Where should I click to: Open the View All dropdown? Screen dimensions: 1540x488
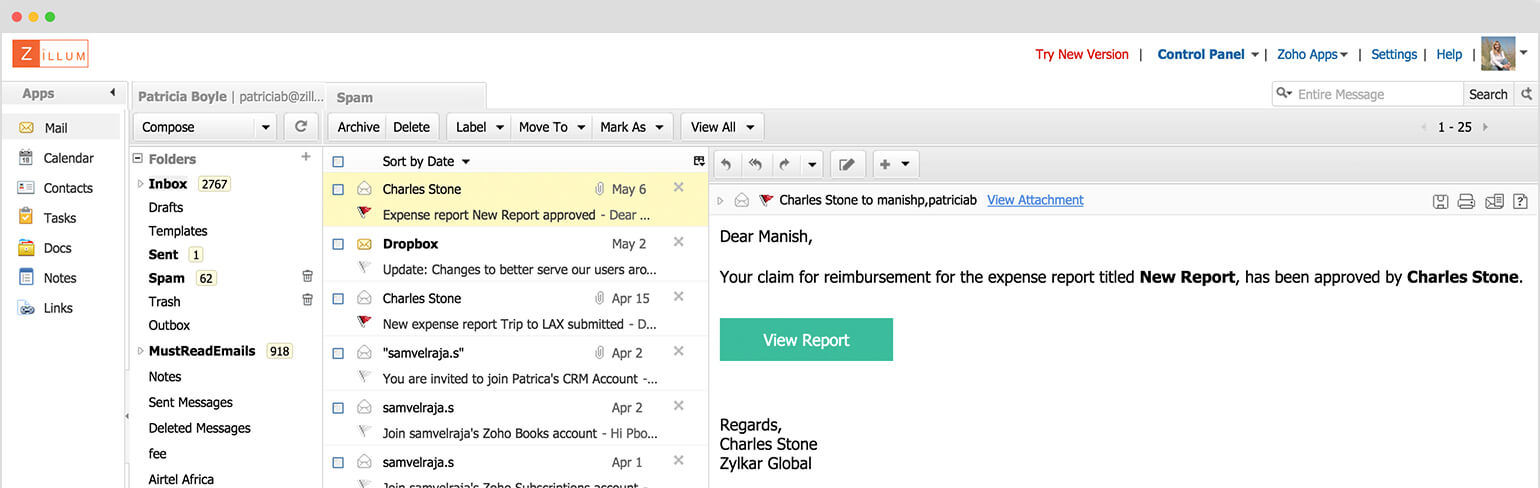722,127
